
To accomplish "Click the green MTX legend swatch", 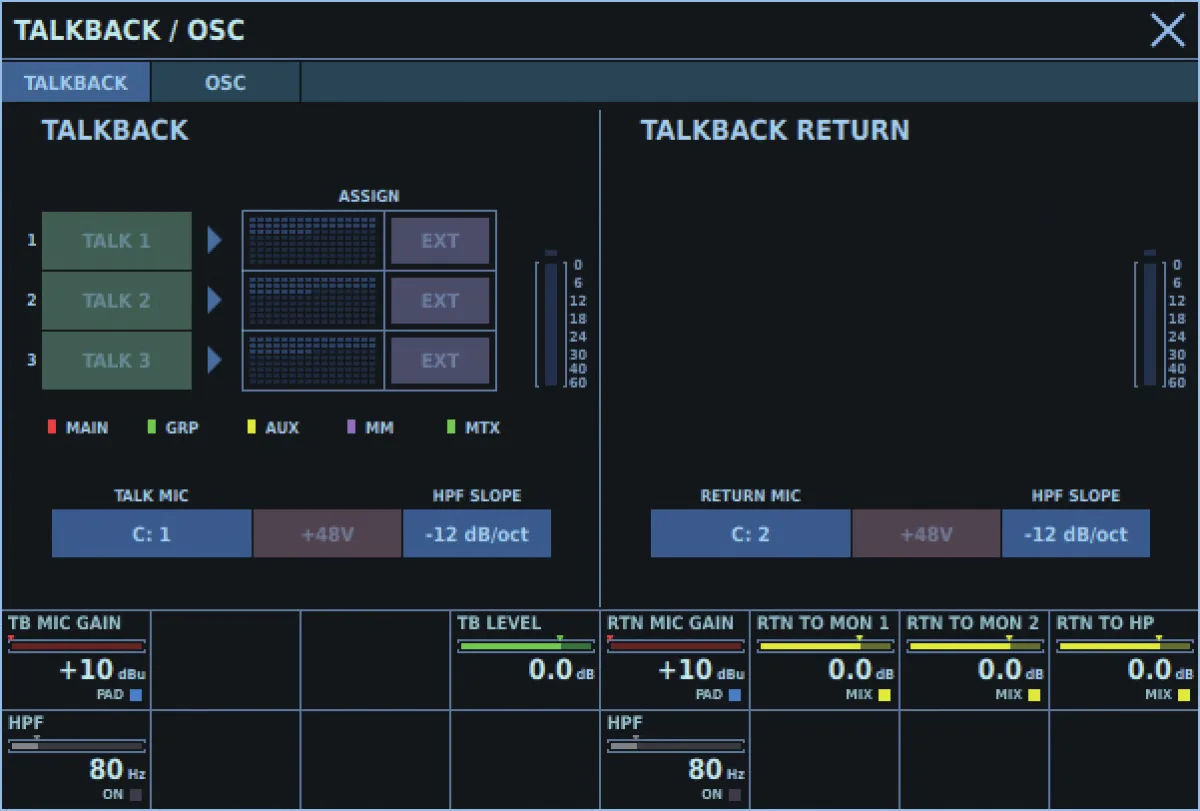I will [451, 428].
